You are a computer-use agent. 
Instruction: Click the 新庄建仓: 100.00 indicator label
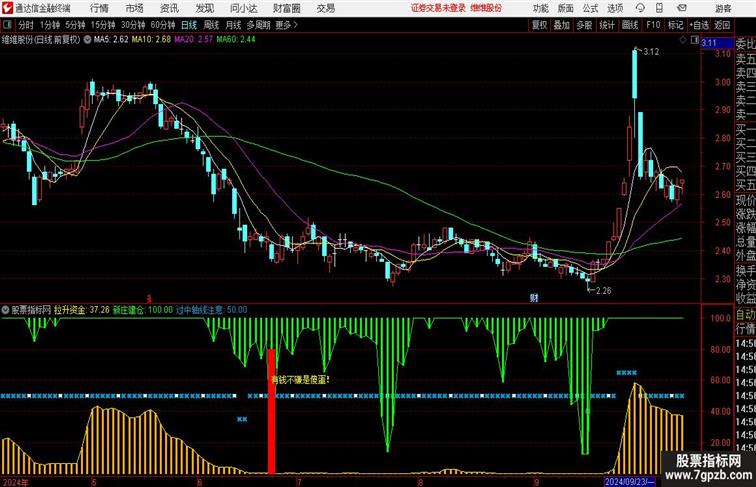point(143,310)
